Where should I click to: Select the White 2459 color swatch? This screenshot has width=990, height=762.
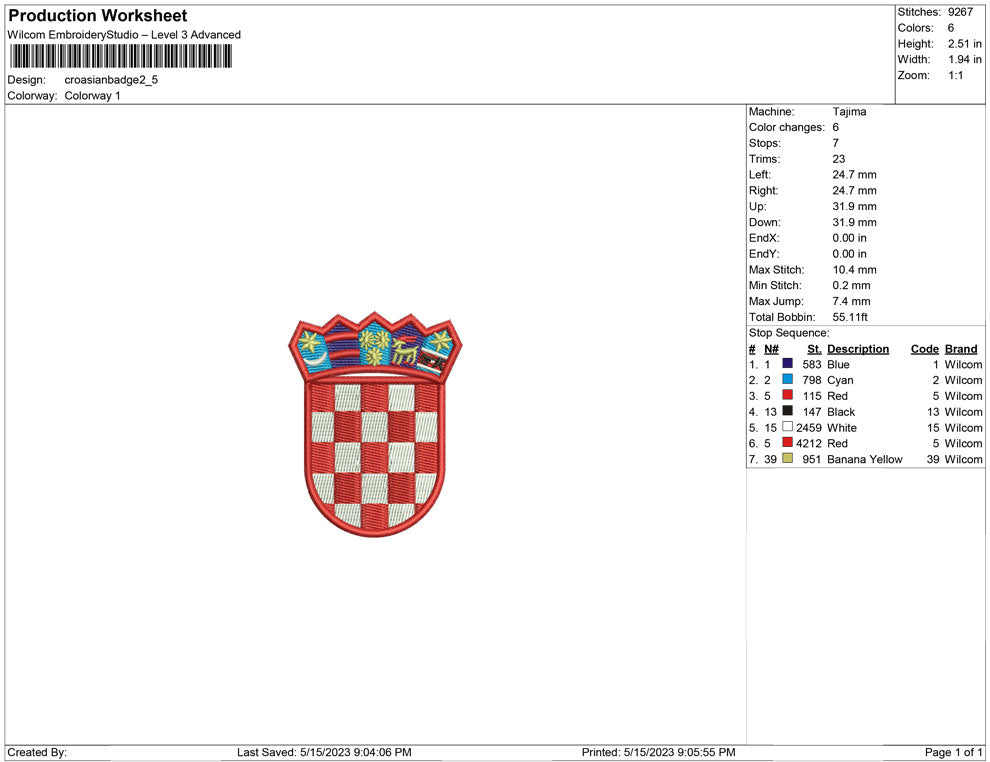pos(786,427)
